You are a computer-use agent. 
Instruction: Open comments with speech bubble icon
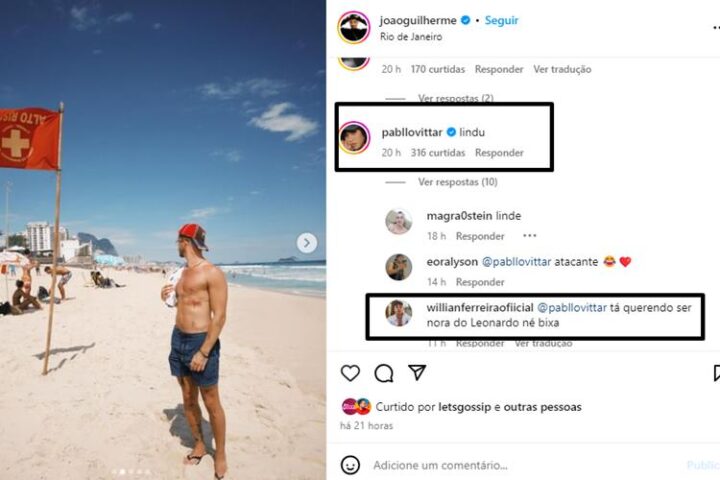click(x=384, y=373)
